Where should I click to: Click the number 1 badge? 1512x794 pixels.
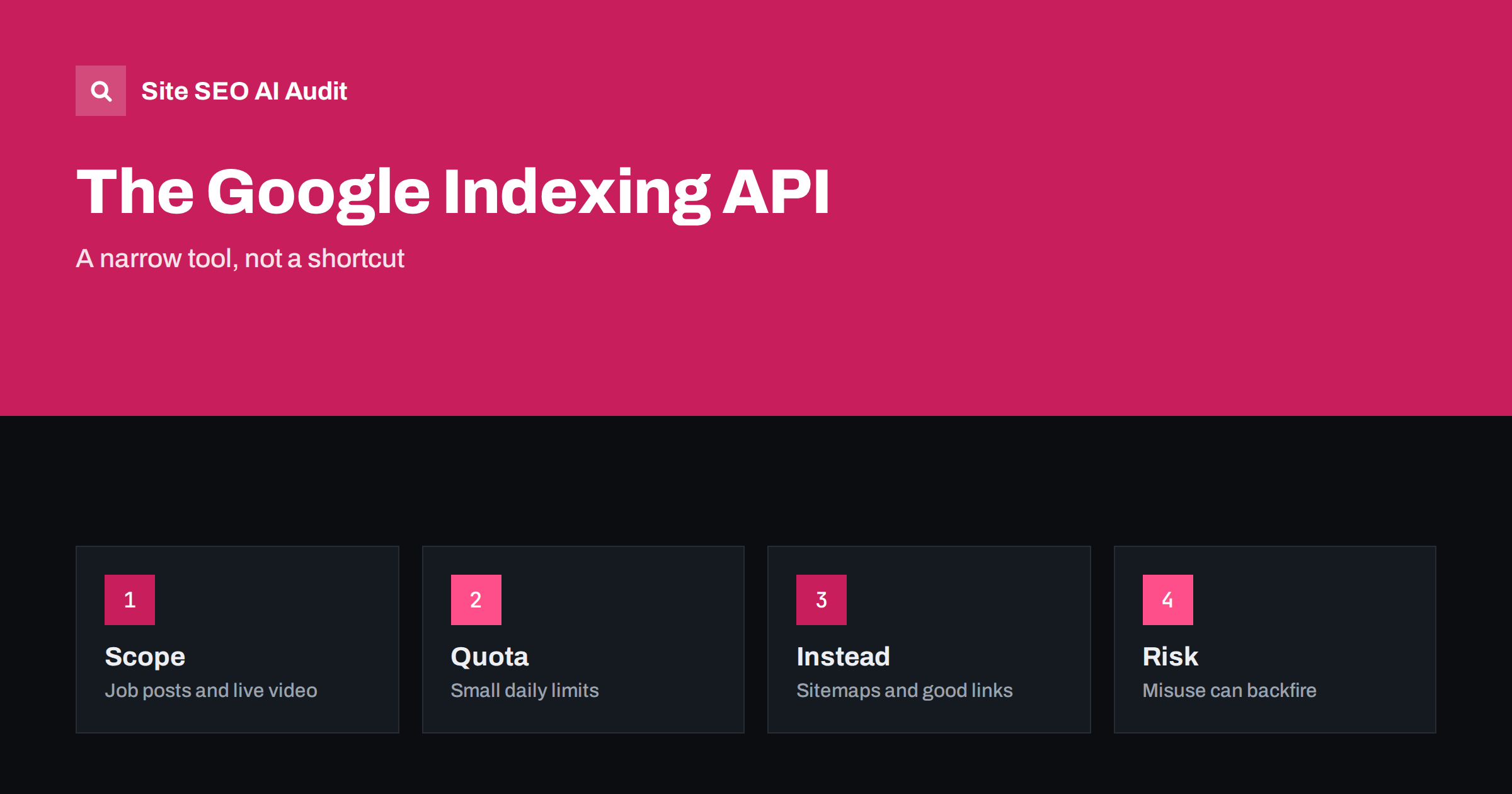coord(130,600)
